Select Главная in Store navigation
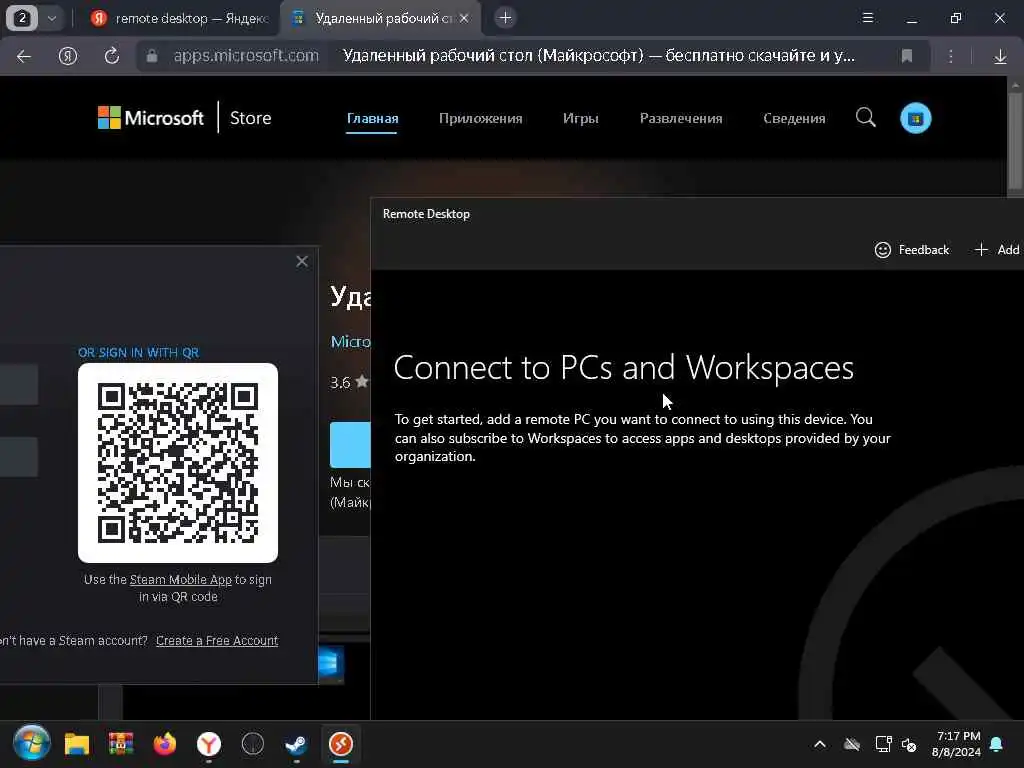1024x768 pixels. [372, 119]
